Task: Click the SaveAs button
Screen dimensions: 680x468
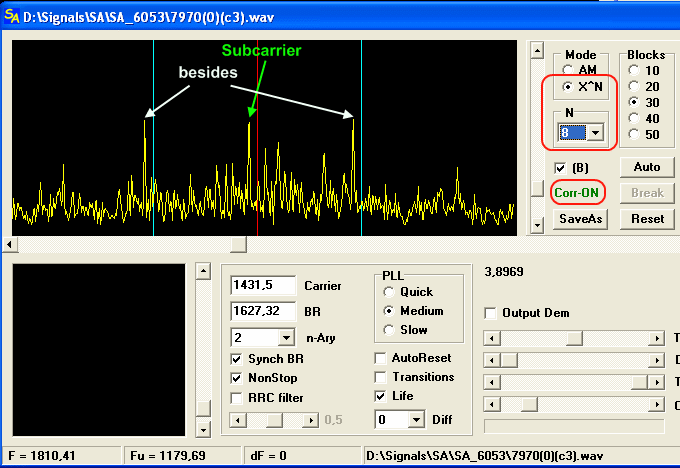Action: pyautogui.click(x=580, y=218)
